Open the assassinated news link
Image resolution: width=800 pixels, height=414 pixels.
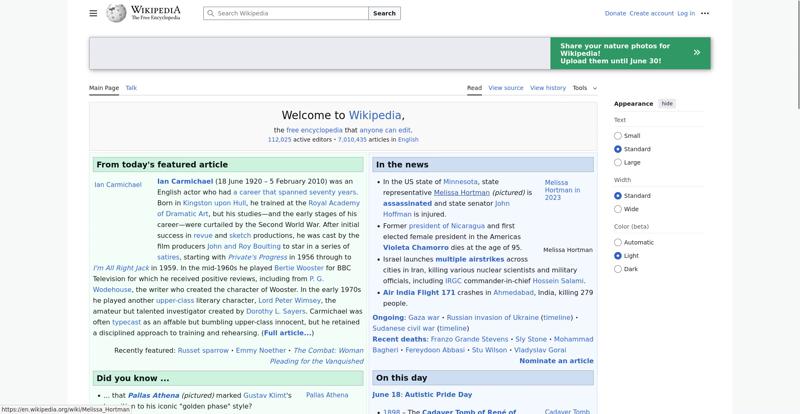(x=407, y=203)
